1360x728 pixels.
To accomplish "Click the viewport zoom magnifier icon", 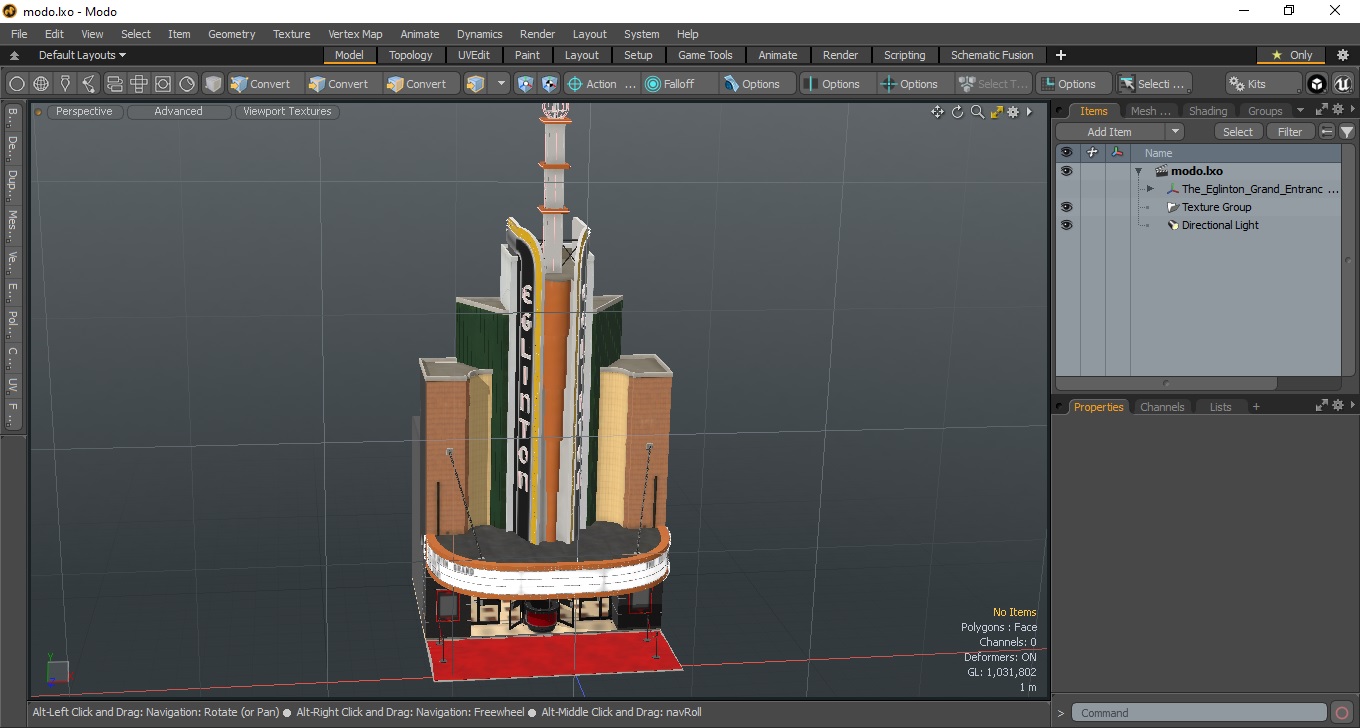I will click(x=977, y=112).
